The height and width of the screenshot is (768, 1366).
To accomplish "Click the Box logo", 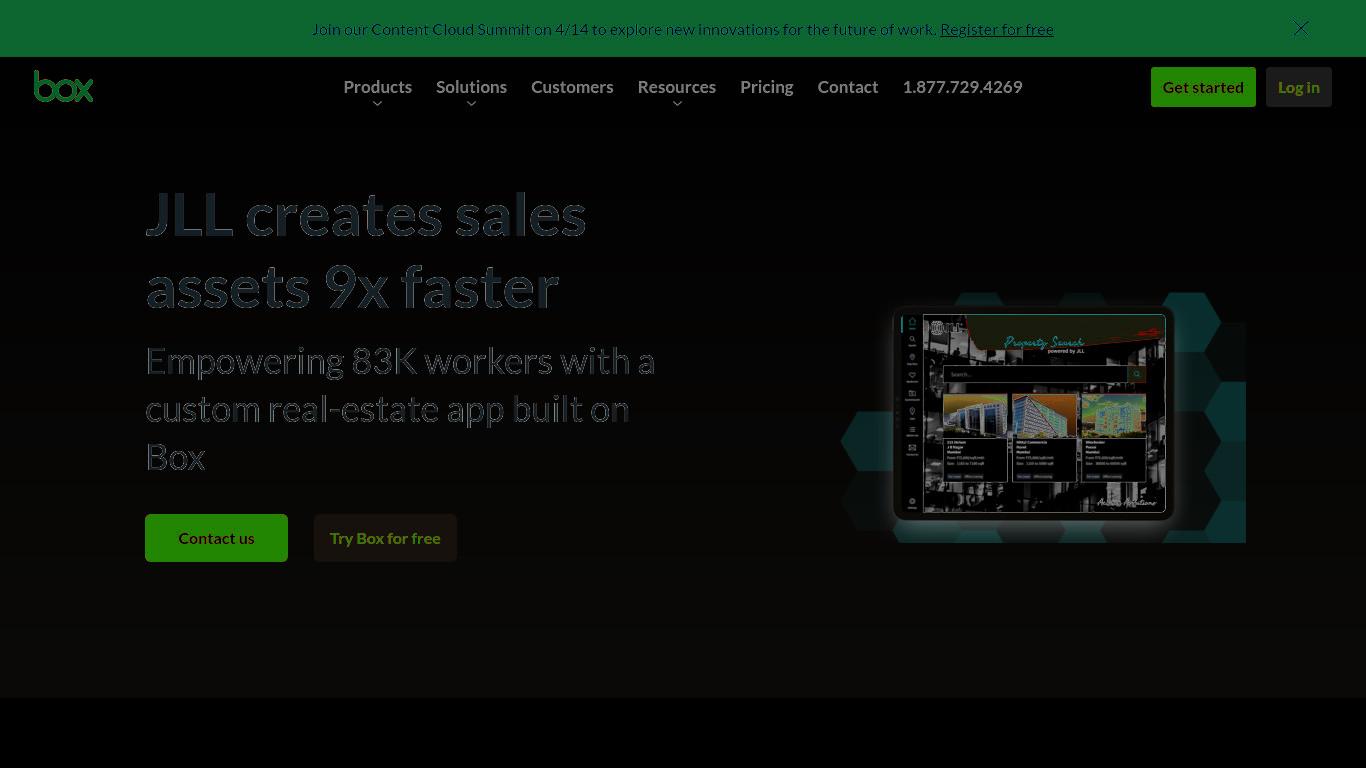I will 63,86.
